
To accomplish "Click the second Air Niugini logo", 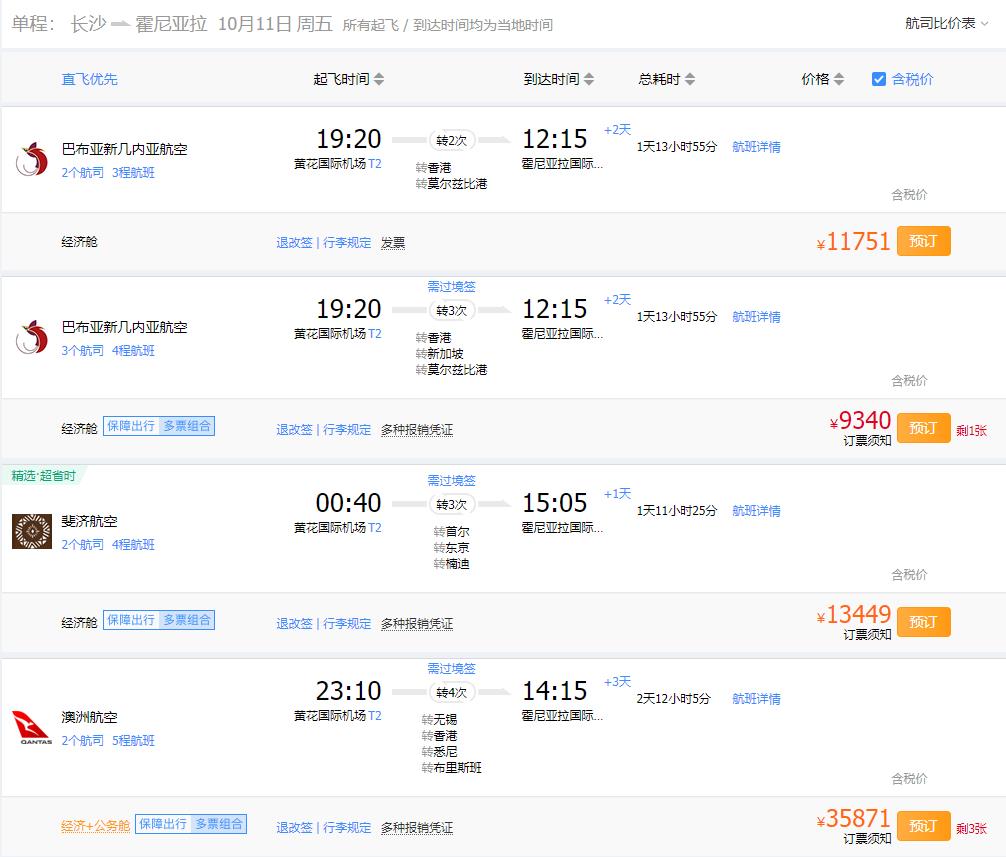I will 32,338.
